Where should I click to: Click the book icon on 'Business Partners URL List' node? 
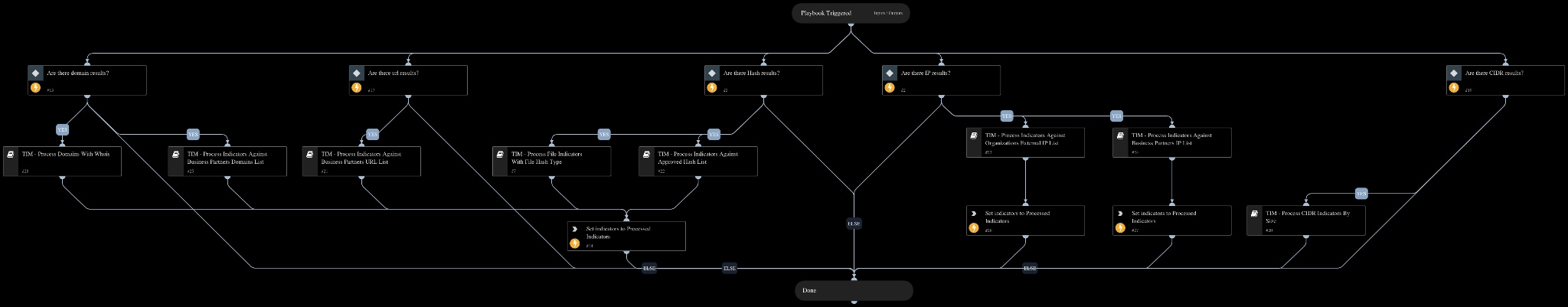tap(310, 154)
